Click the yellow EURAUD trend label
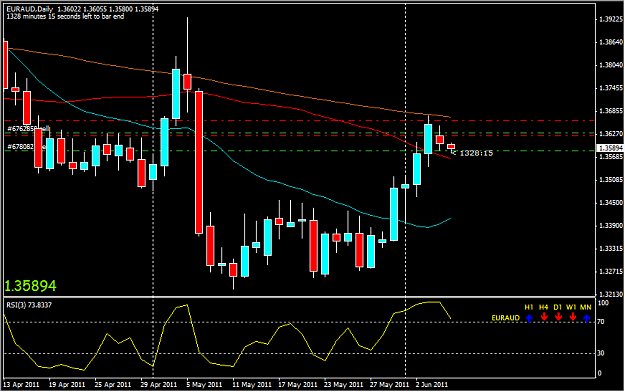This screenshot has height=392, width=625. click(x=505, y=318)
